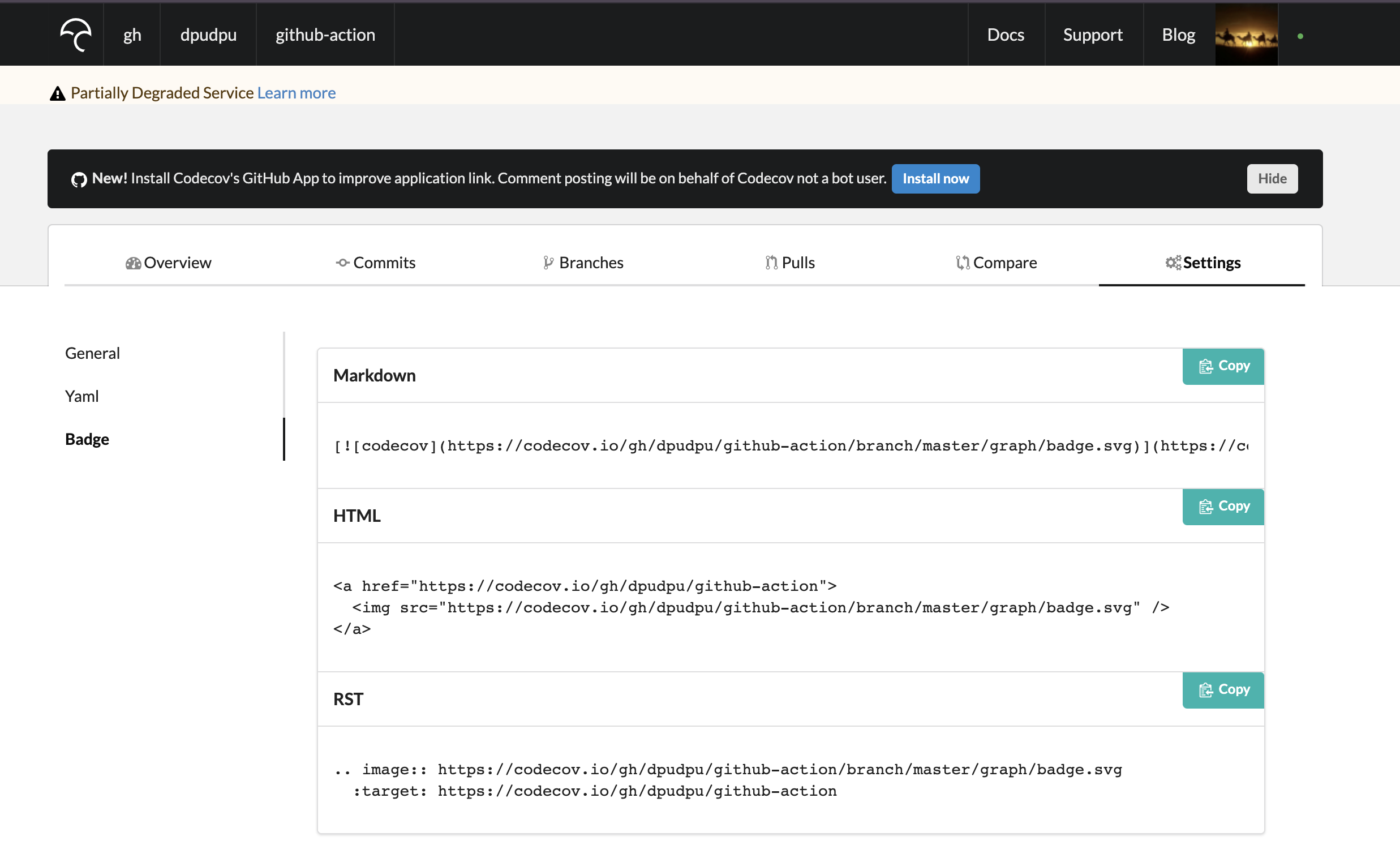This screenshot has width=1400, height=858.
Task: Copy the HTML badge code
Action: pos(1223,507)
